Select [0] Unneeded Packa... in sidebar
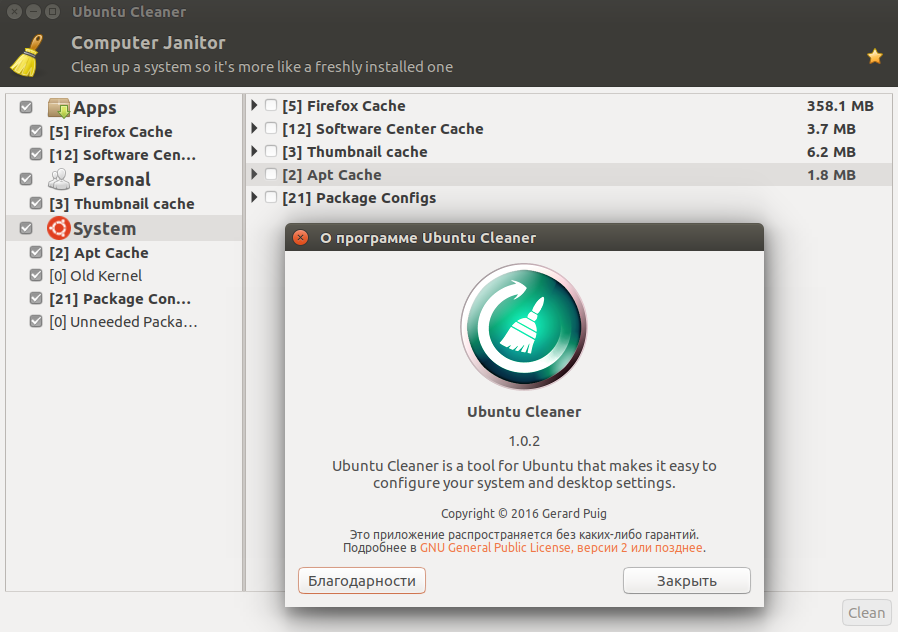898x632 pixels. tap(123, 322)
